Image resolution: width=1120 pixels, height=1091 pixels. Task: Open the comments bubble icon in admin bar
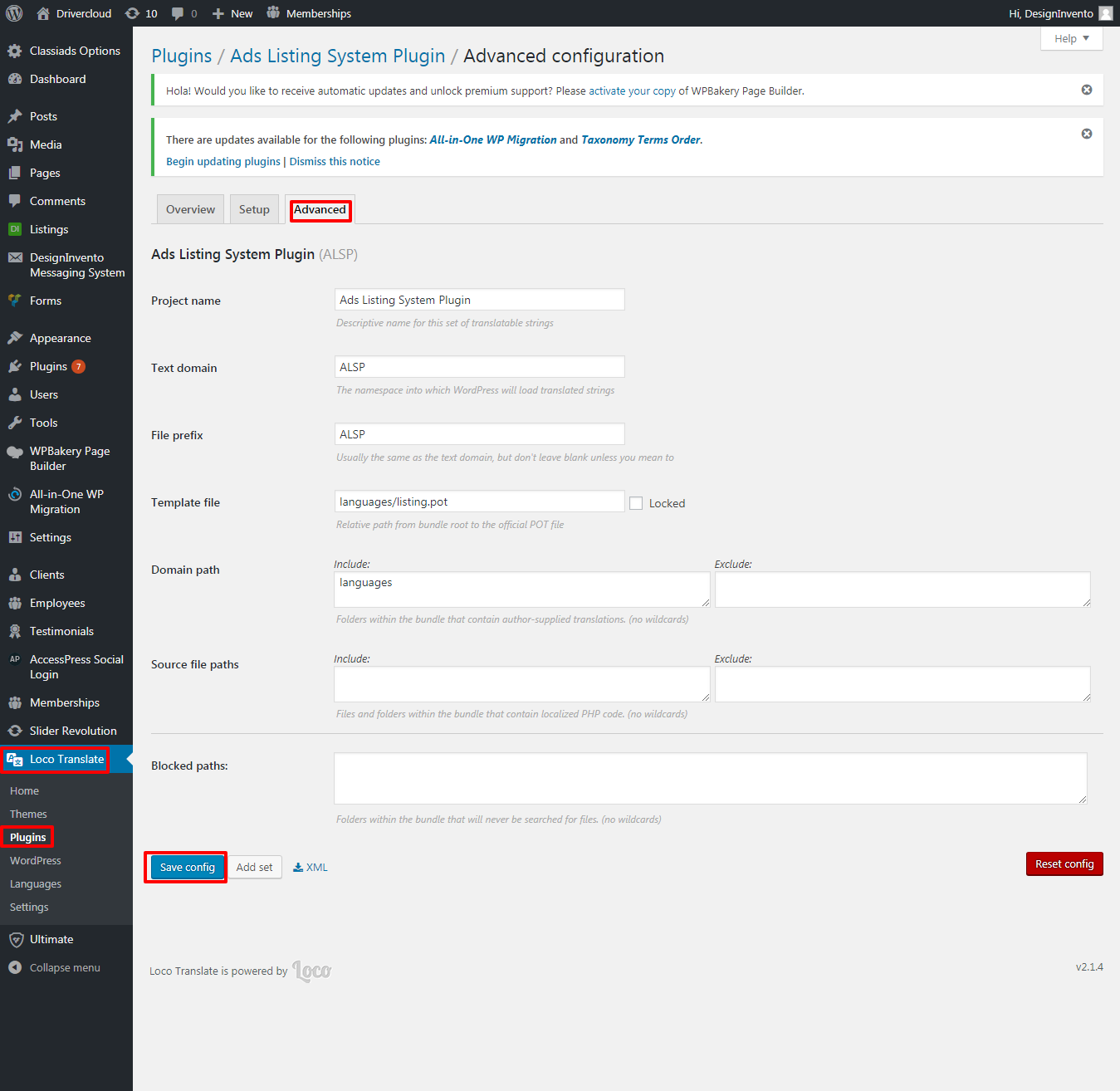pyautogui.click(x=178, y=13)
